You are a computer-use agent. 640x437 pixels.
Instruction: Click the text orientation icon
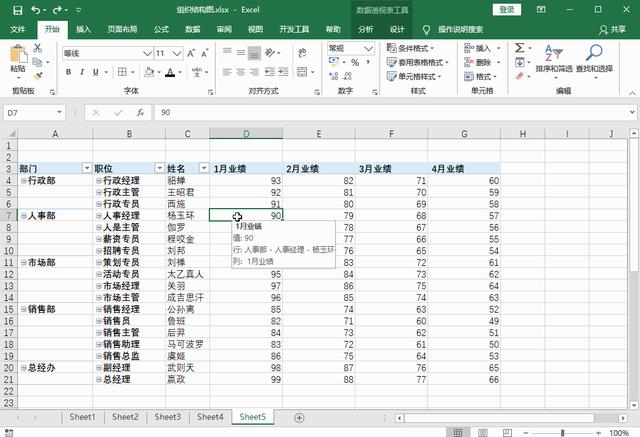270,53
